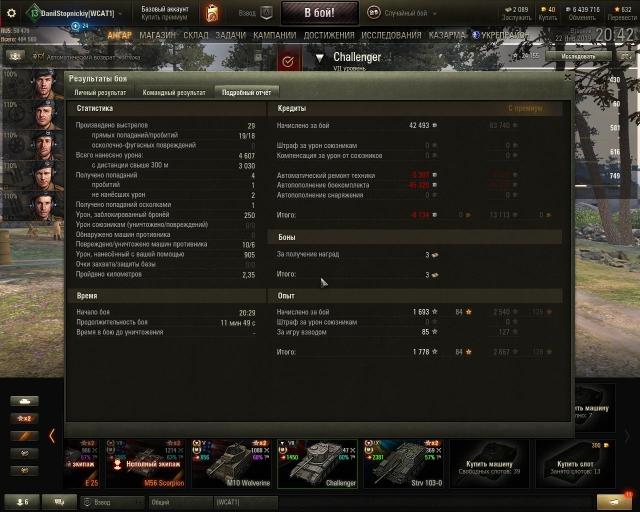Select the E 25 tank in carousel
This screenshot has width=640, height=512.
click(x=81, y=463)
